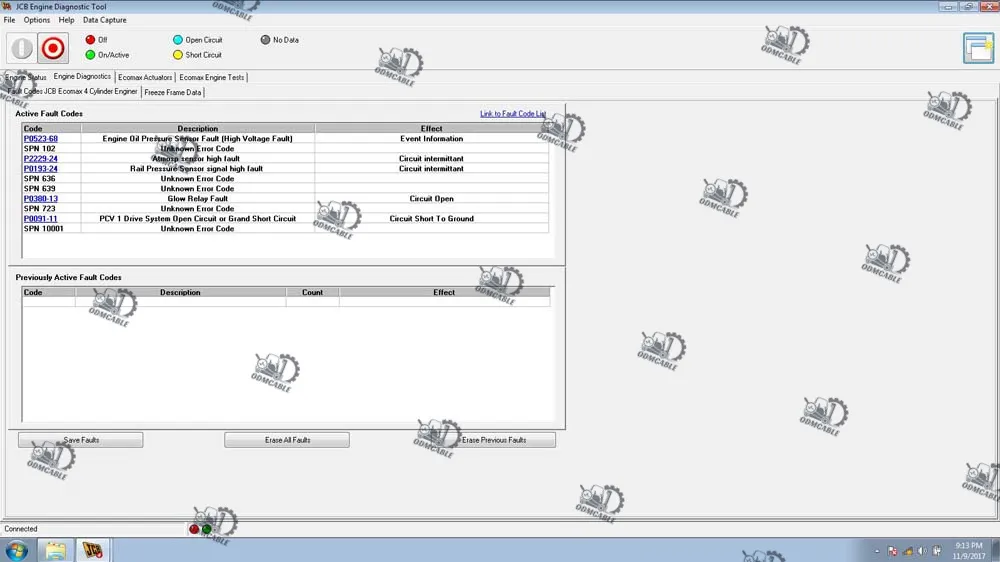This screenshot has width=1000, height=562.
Task: Open the File menu
Action: [x=9, y=20]
